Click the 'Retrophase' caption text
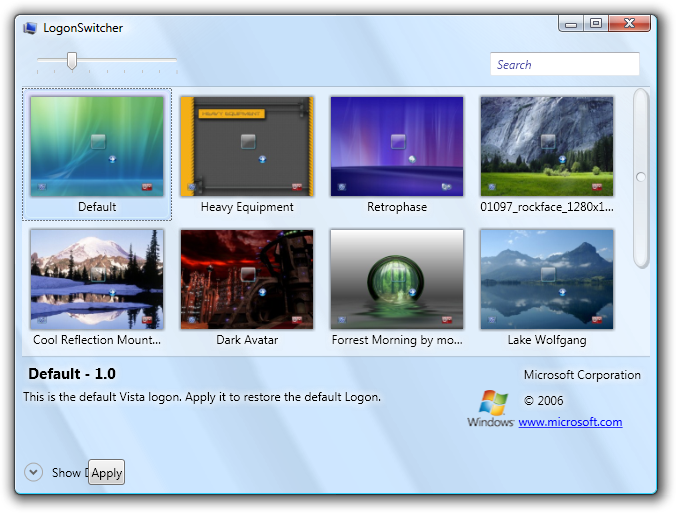676x513 pixels. [397, 207]
